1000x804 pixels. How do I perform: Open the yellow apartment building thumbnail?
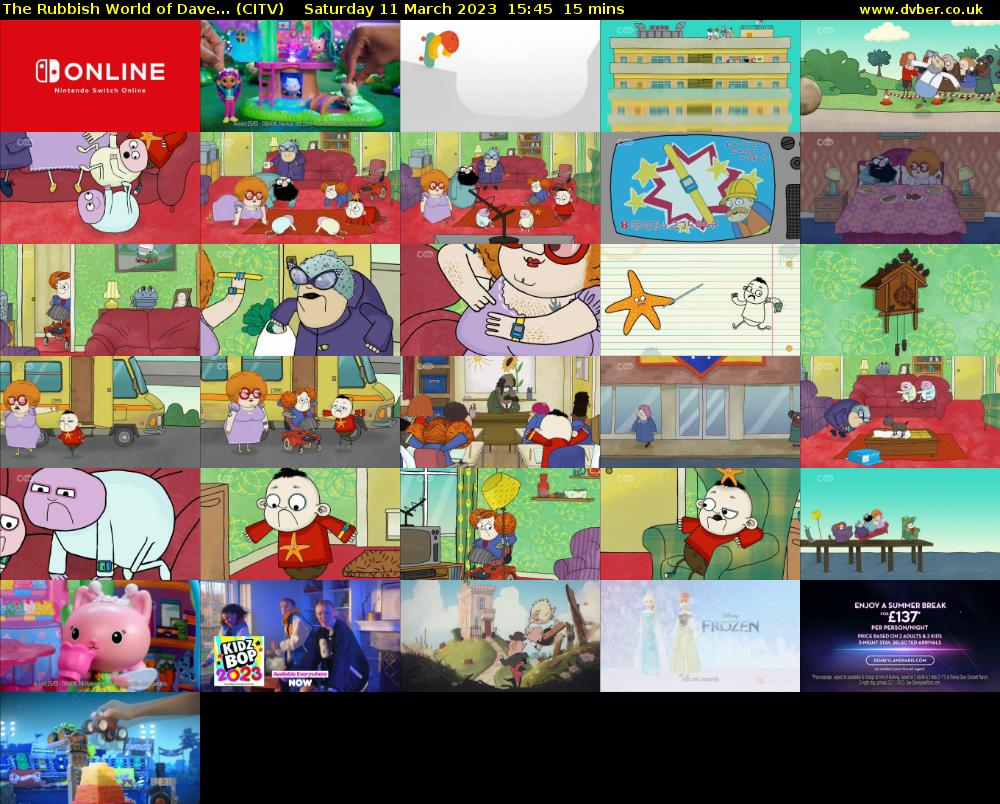point(700,76)
